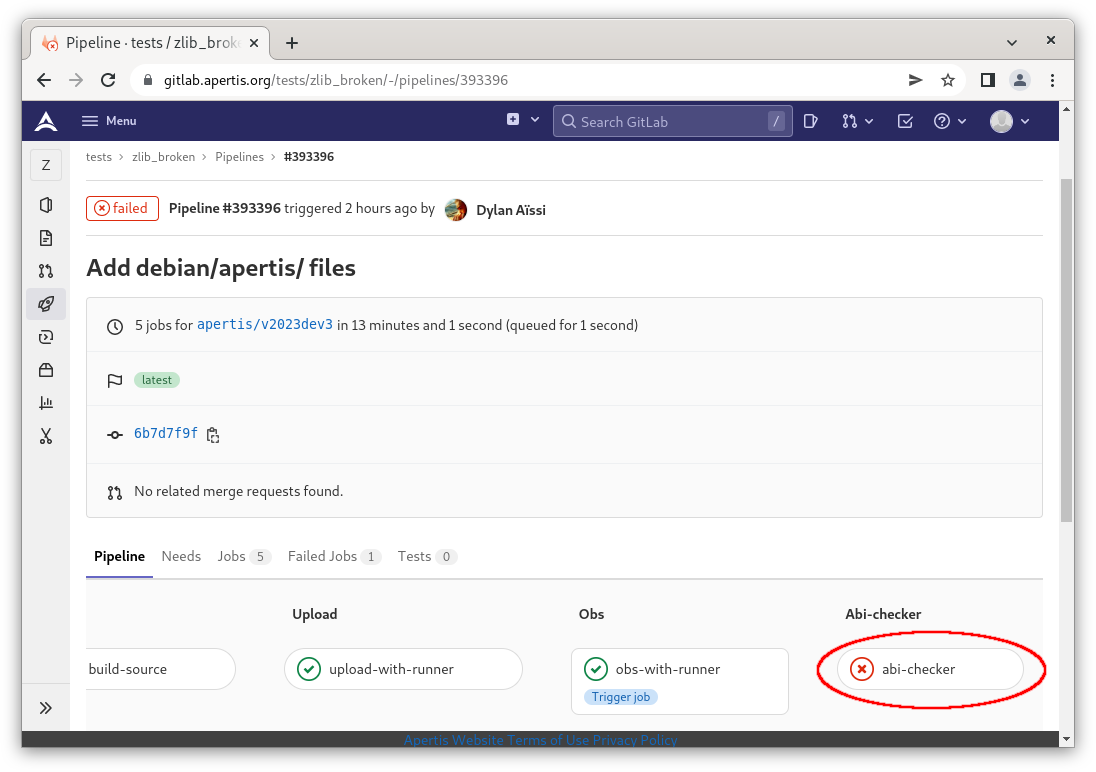This screenshot has width=1096, height=772.
Task: Open CI/CD rocket sidebar icon
Action: tap(46, 303)
